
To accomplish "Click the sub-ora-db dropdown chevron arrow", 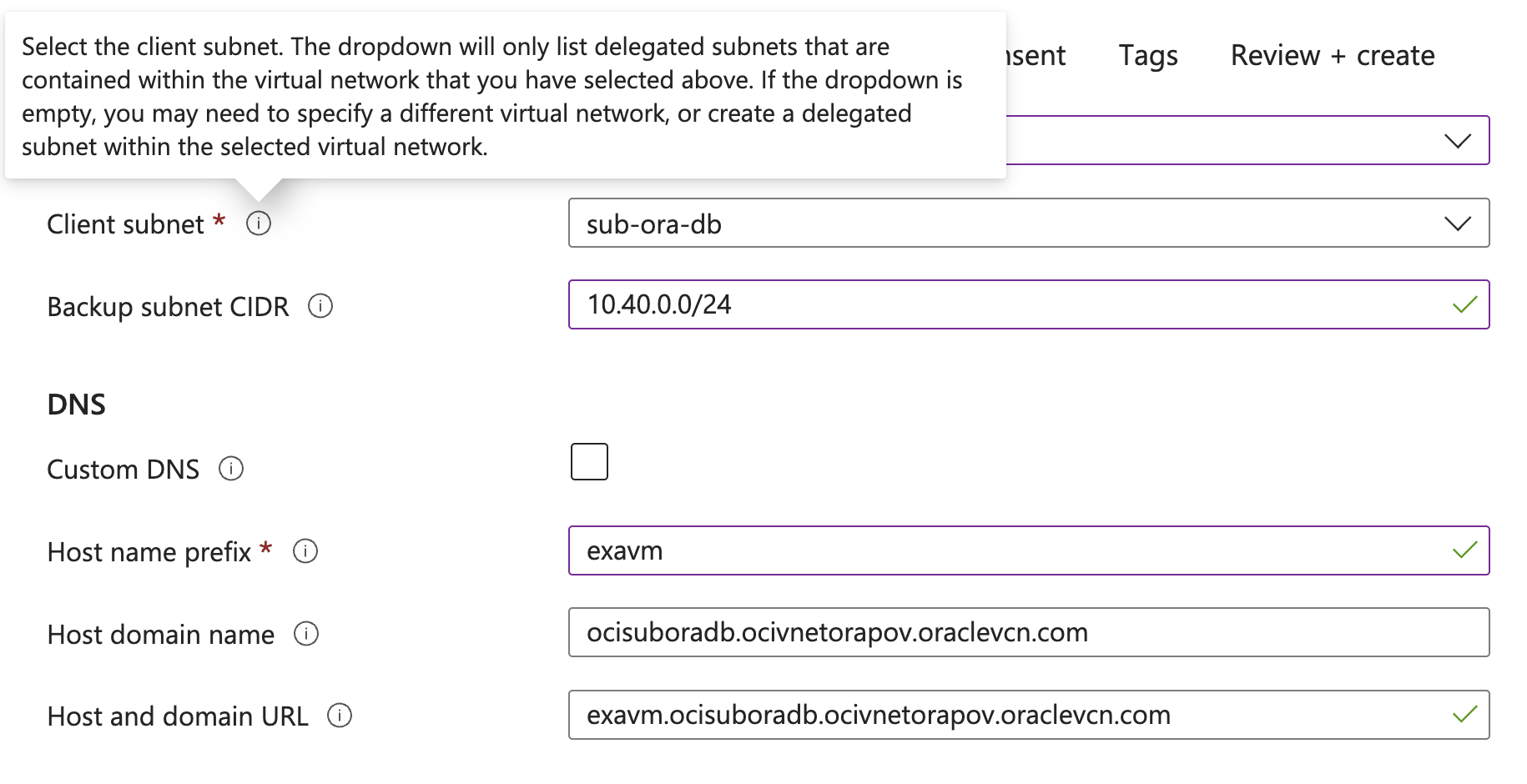I will [x=1458, y=224].
